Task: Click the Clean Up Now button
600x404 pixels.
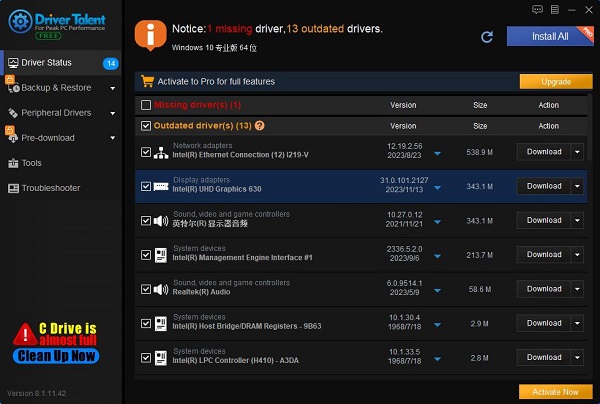Action: (56, 356)
